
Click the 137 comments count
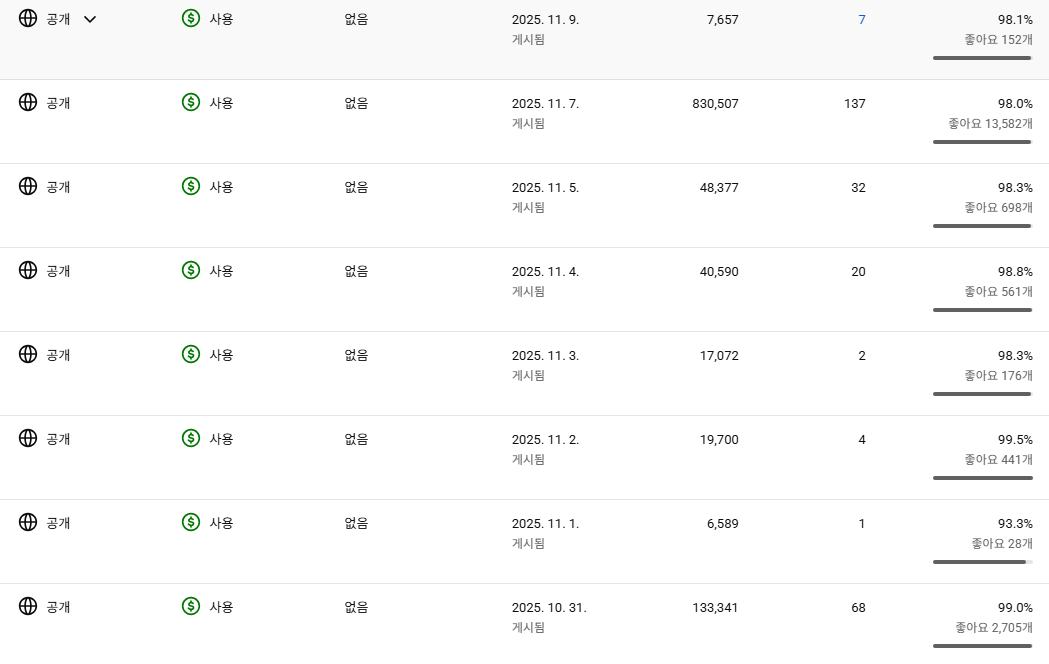click(854, 104)
